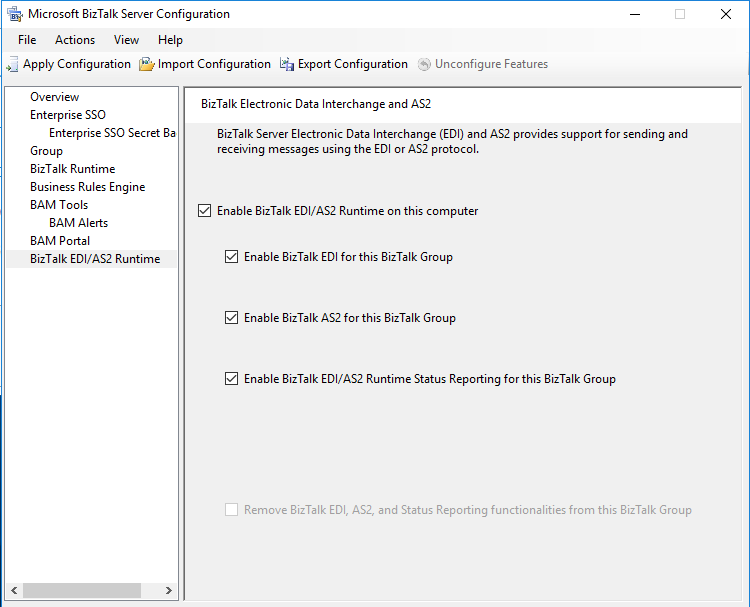Click the Apply Configuration icon
This screenshot has height=607, width=750.
(x=12, y=64)
